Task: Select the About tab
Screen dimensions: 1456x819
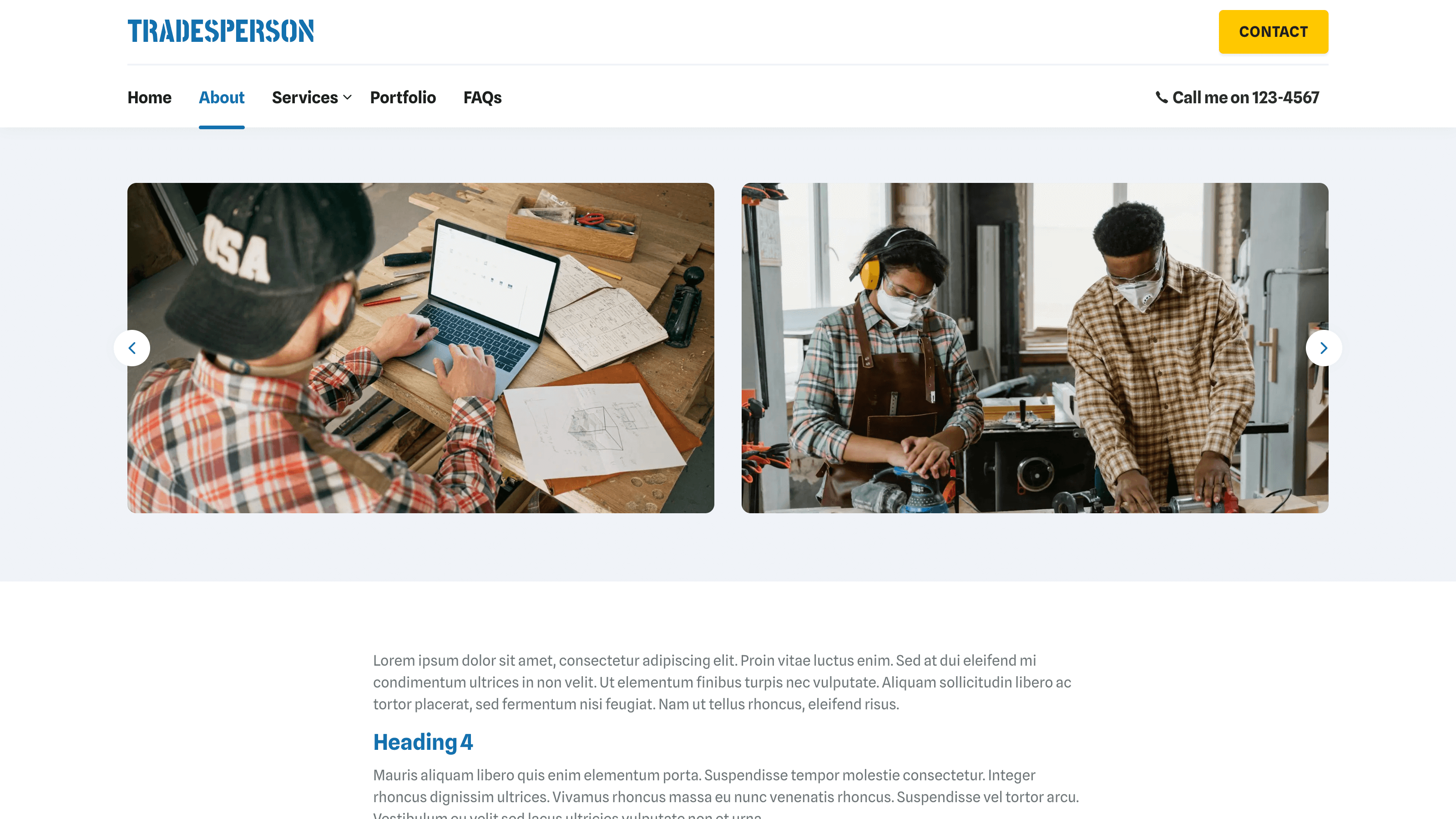Action: tap(222, 97)
